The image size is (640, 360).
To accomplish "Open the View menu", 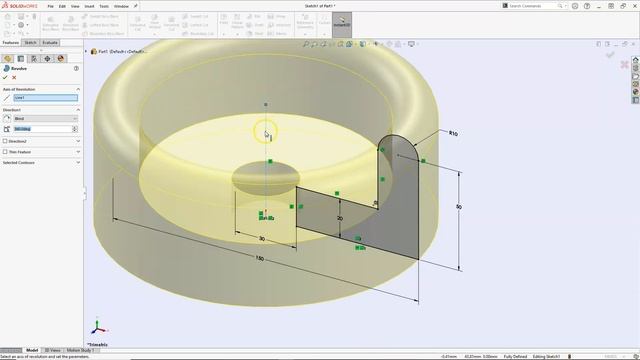I will (x=75, y=6).
